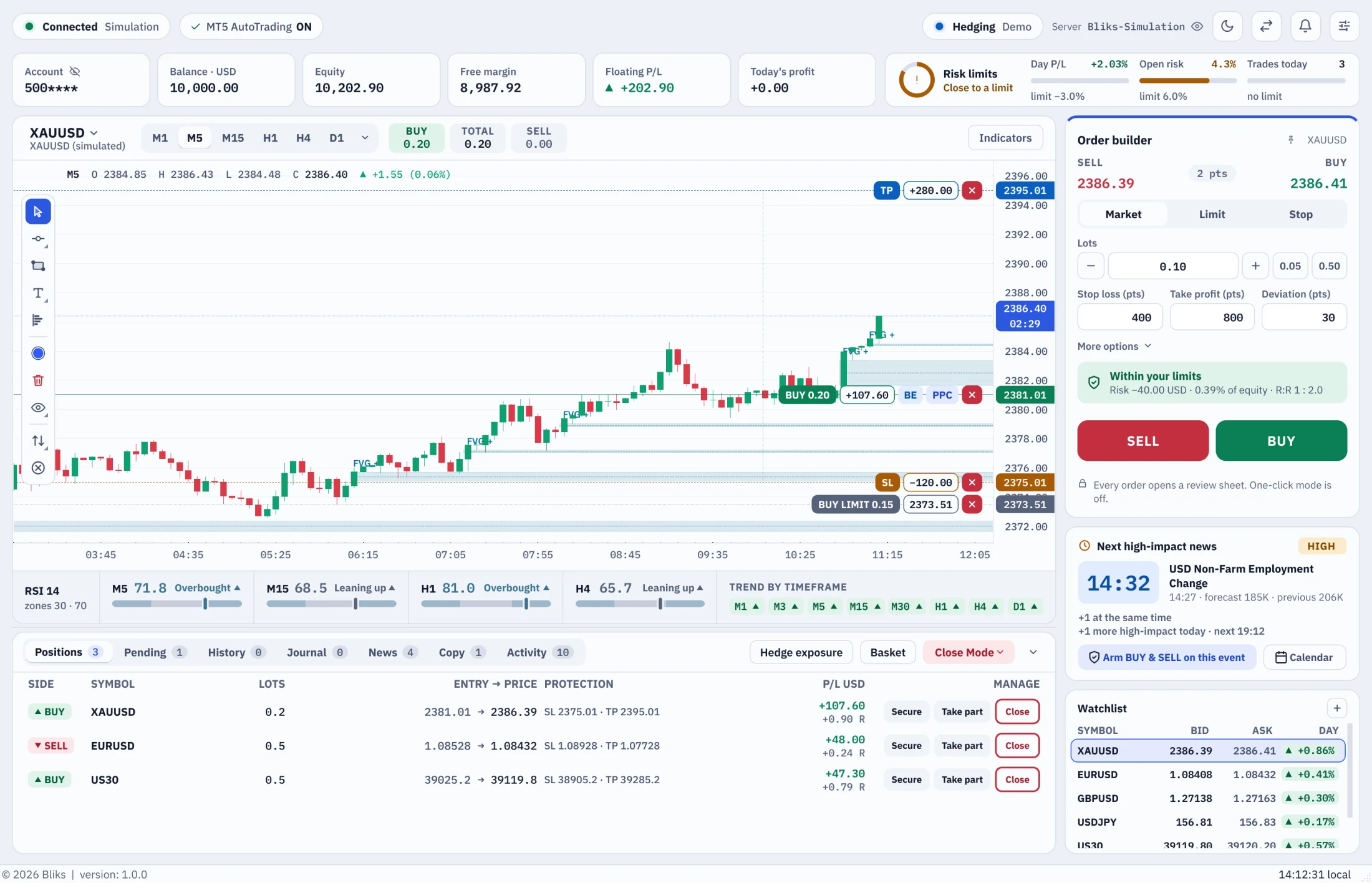This screenshot has height=883, width=1372.
Task: Toggle MT5 AutoTrading ON switch
Action: point(251,27)
